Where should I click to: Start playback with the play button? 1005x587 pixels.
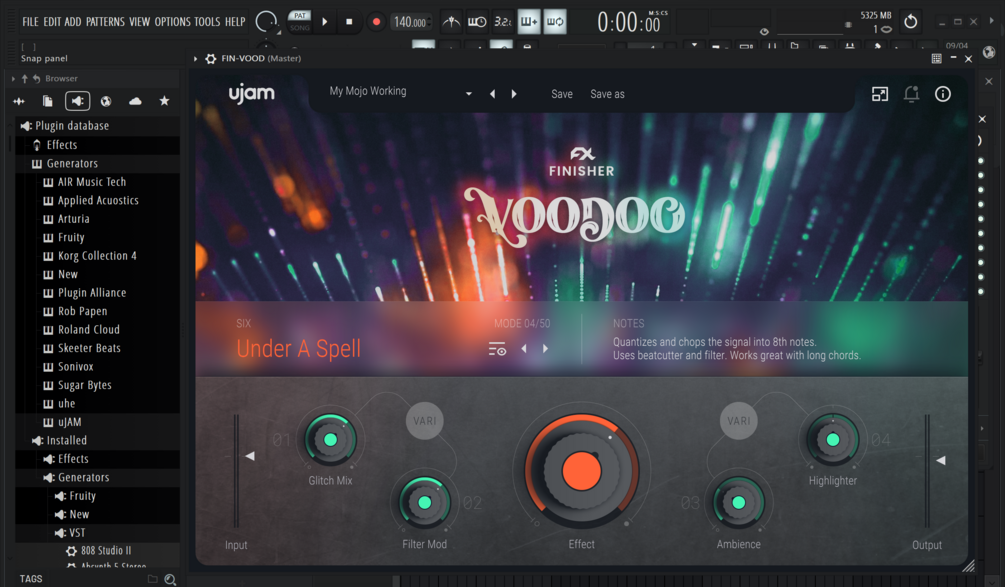coord(325,22)
